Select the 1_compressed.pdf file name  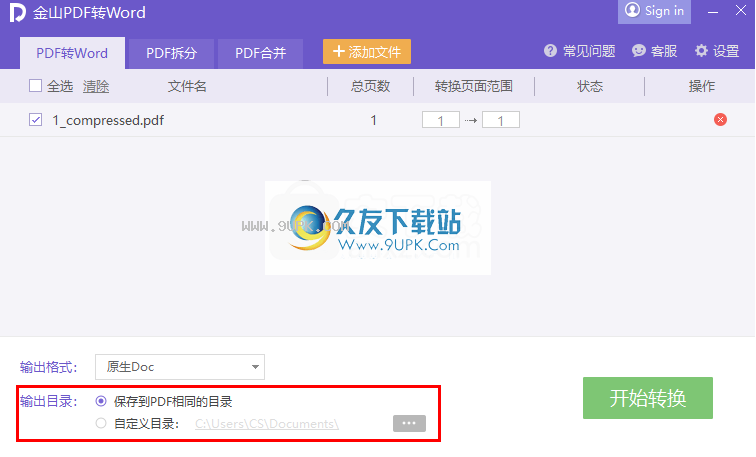coord(108,120)
